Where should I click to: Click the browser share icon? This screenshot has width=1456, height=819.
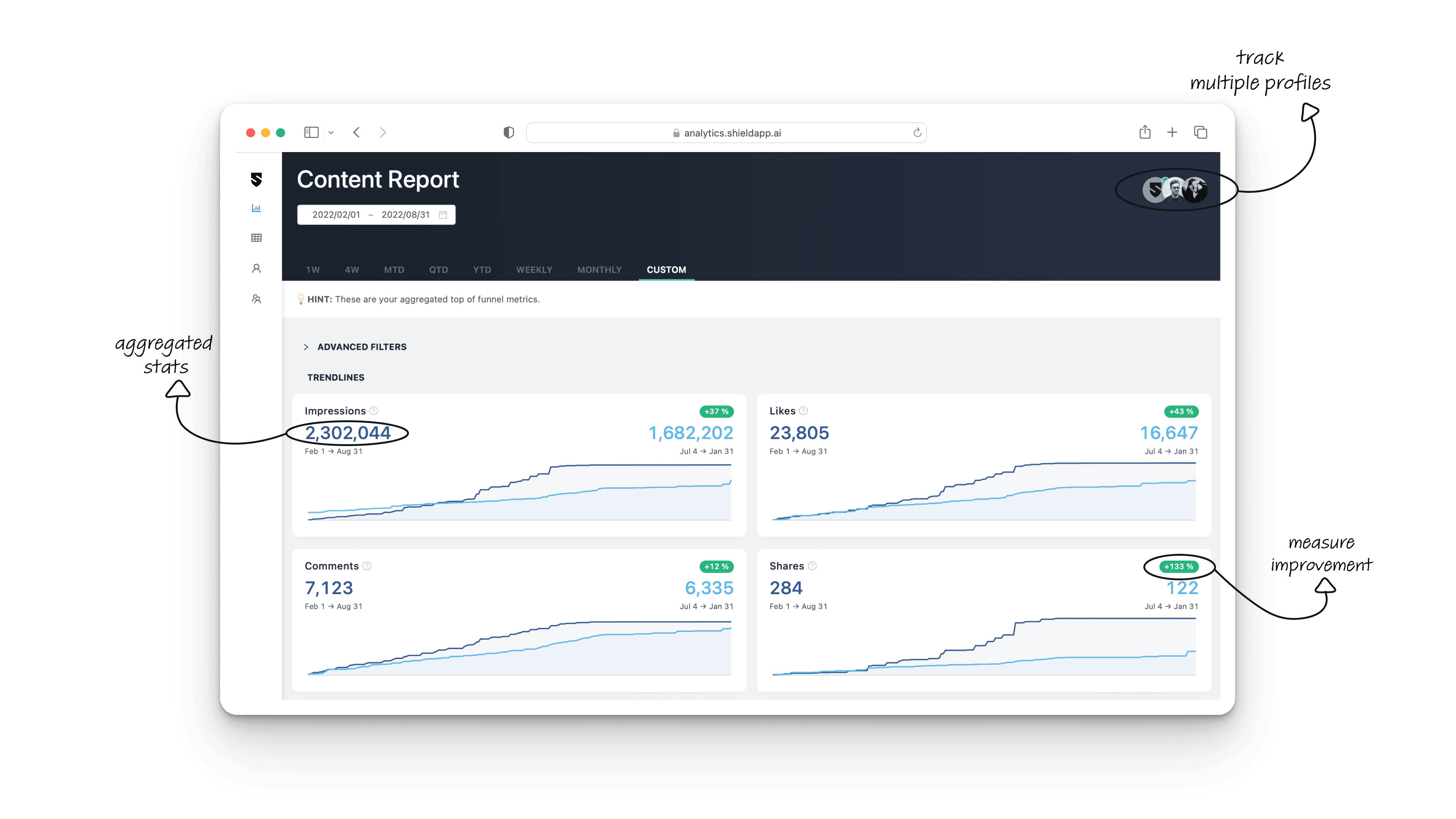1144,132
